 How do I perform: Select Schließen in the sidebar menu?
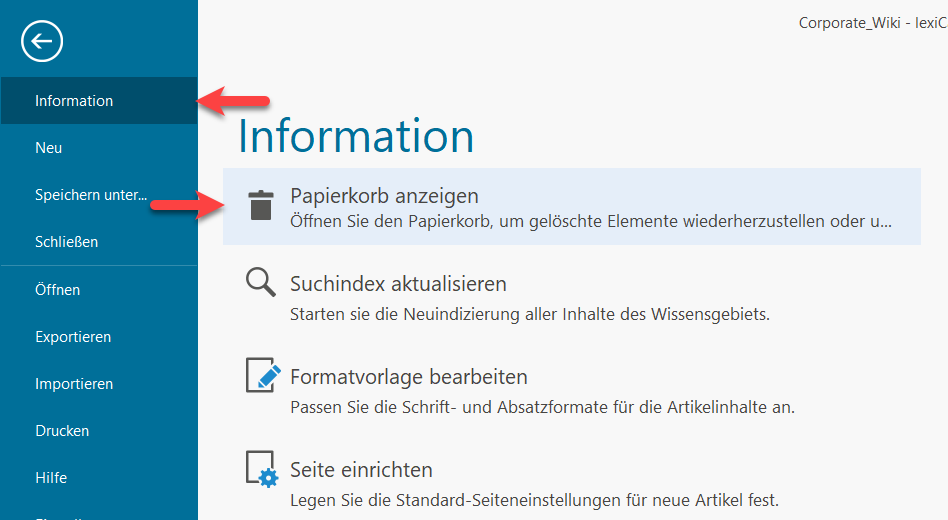click(66, 242)
